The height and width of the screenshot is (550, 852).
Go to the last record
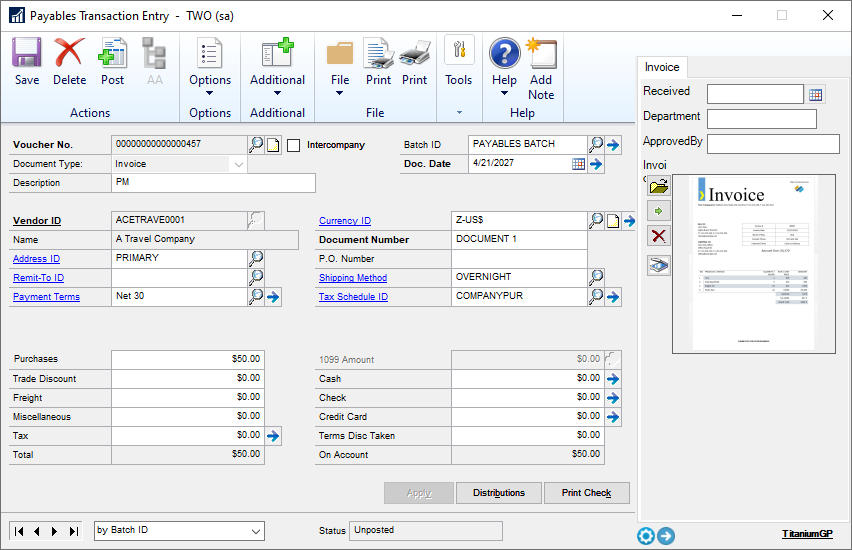coord(73,531)
